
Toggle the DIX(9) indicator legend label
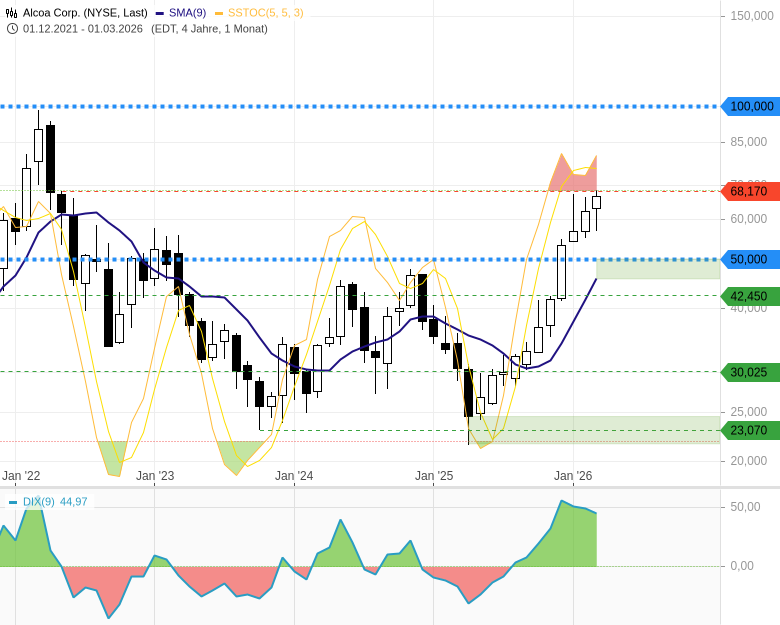tap(39, 502)
